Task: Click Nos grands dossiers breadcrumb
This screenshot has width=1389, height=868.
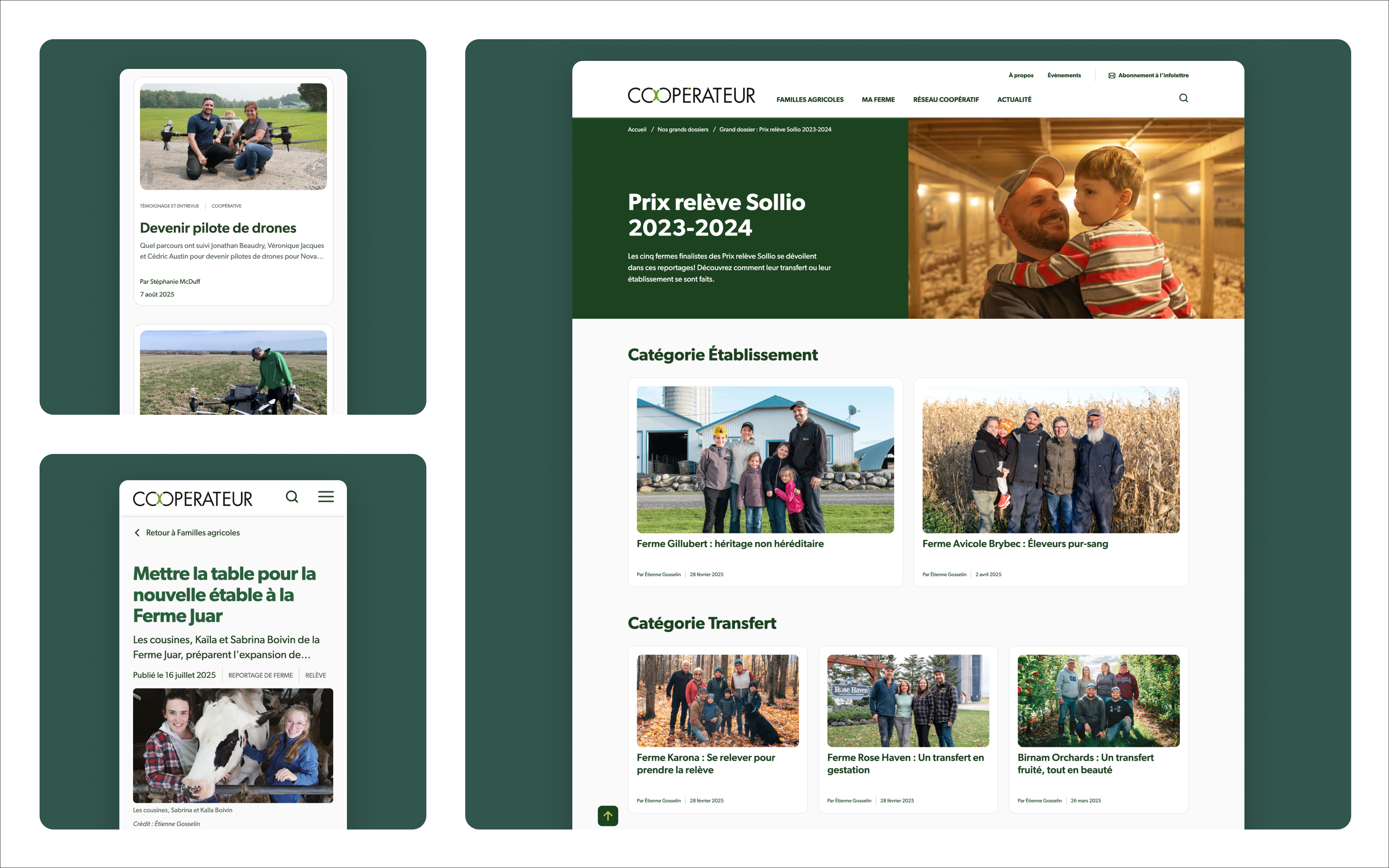Action: click(x=683, y=130)
